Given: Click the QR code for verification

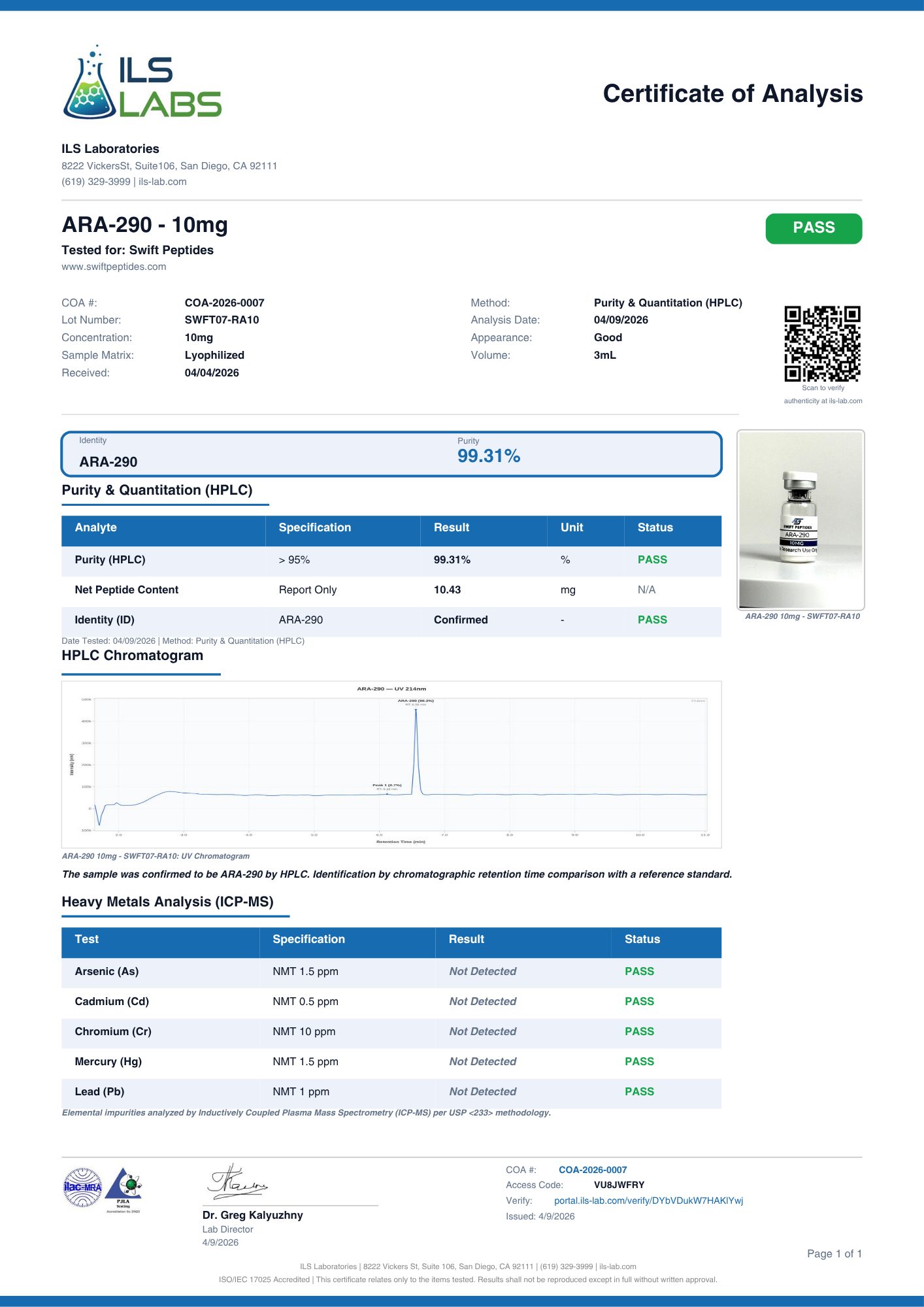Looking at the screenshot, I should click(822, 344).
